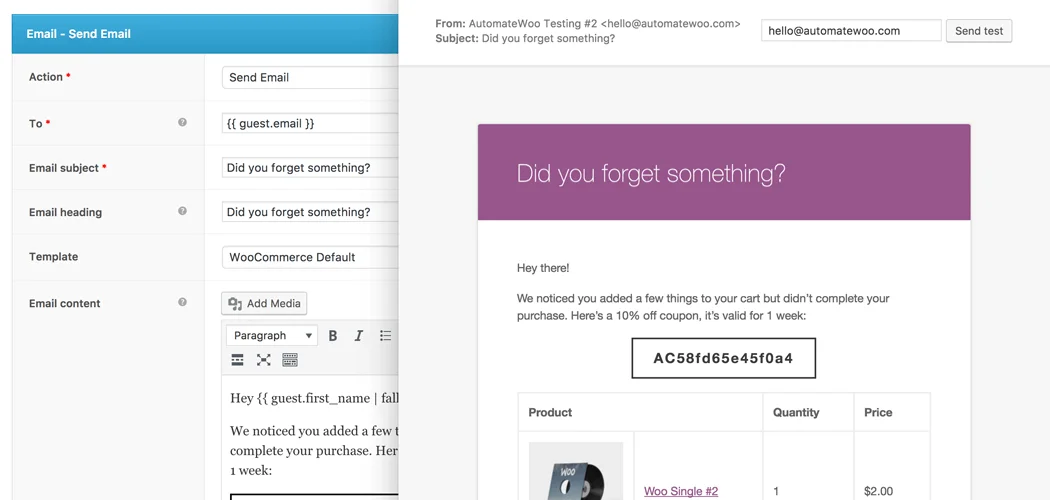The image size is (1050, 500).
Task: View help tooltip for Email content
Action: [x=182, y=302]
